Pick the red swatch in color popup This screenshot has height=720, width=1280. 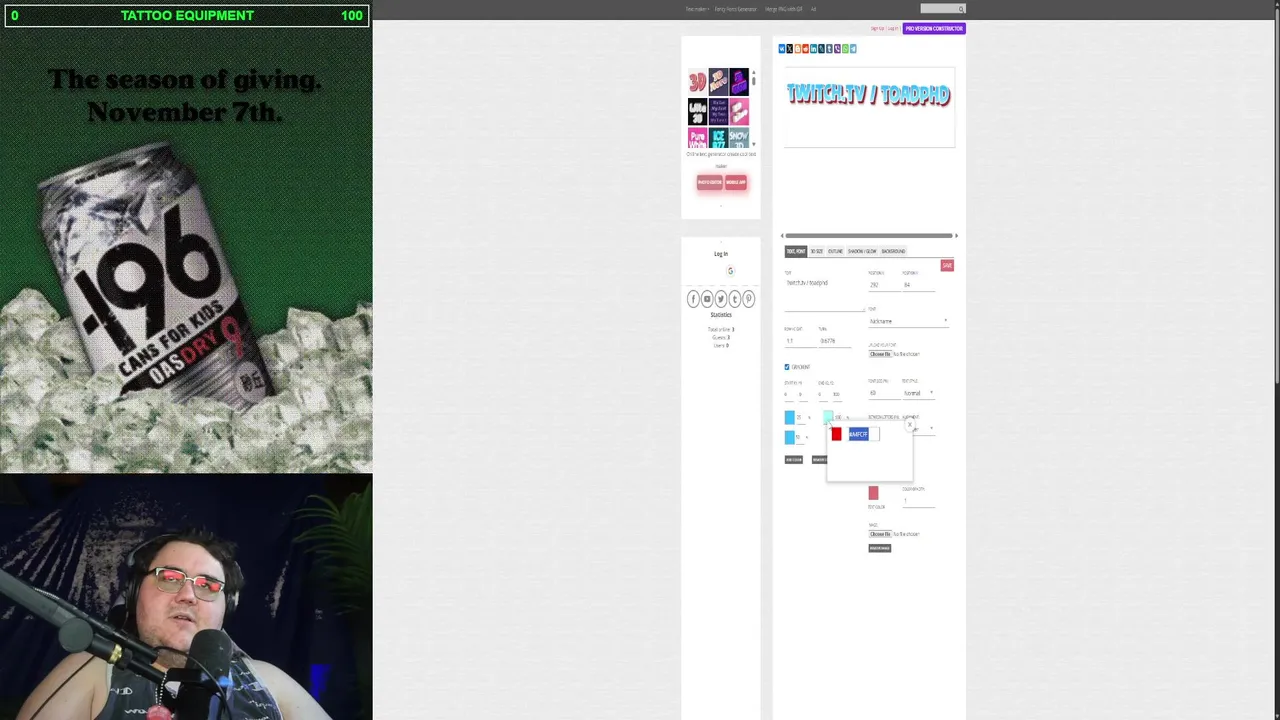point(836,434)
